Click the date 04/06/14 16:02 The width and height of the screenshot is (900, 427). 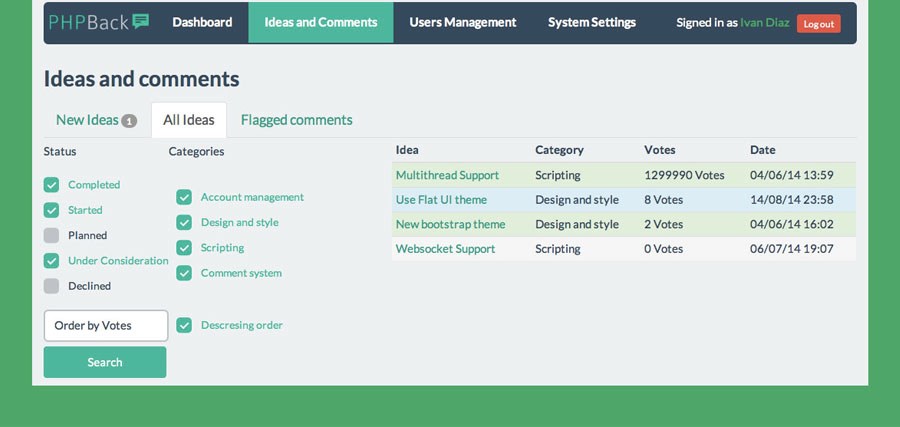coord(792,224)
